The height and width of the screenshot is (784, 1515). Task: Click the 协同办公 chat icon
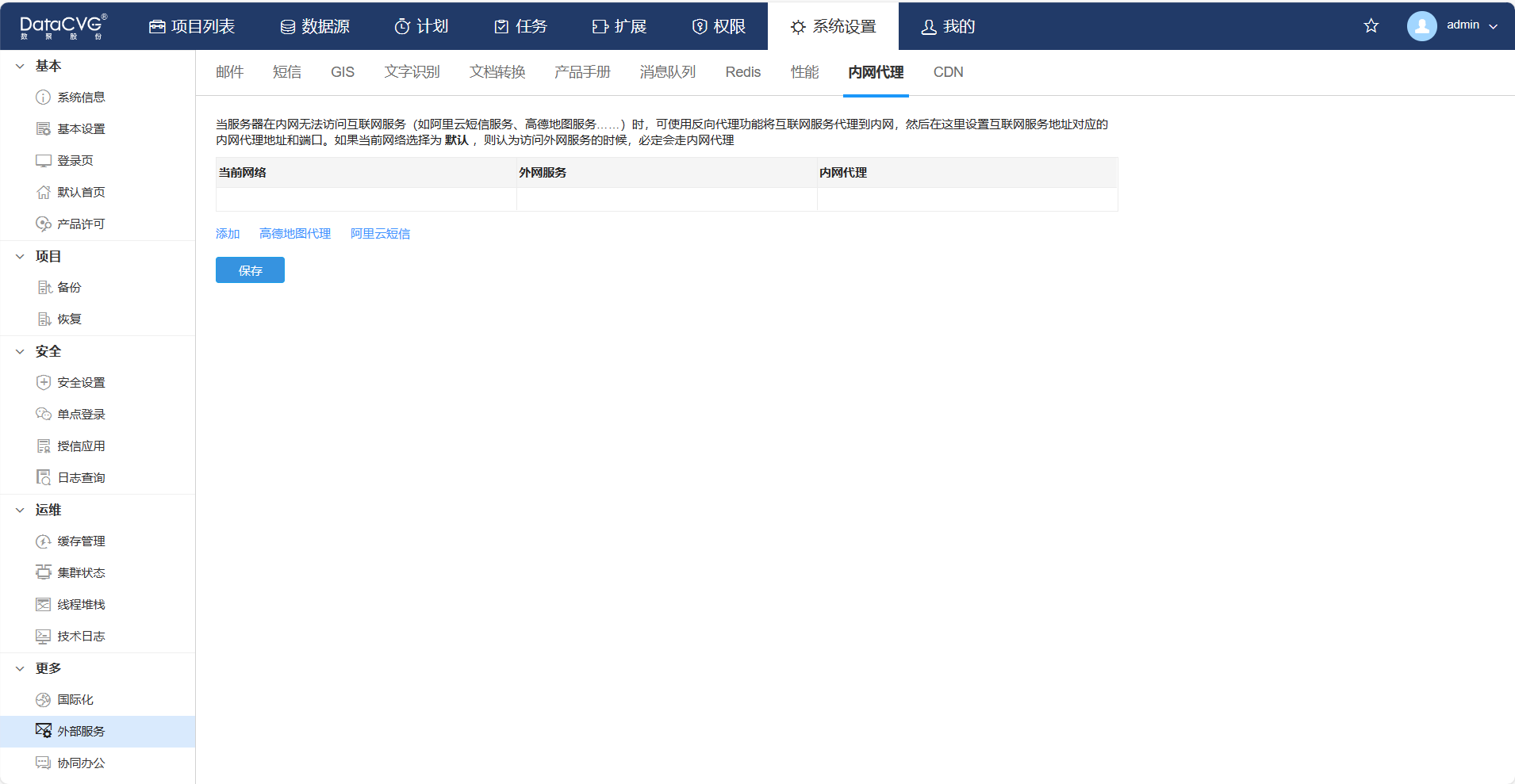(x=43, y=763)
